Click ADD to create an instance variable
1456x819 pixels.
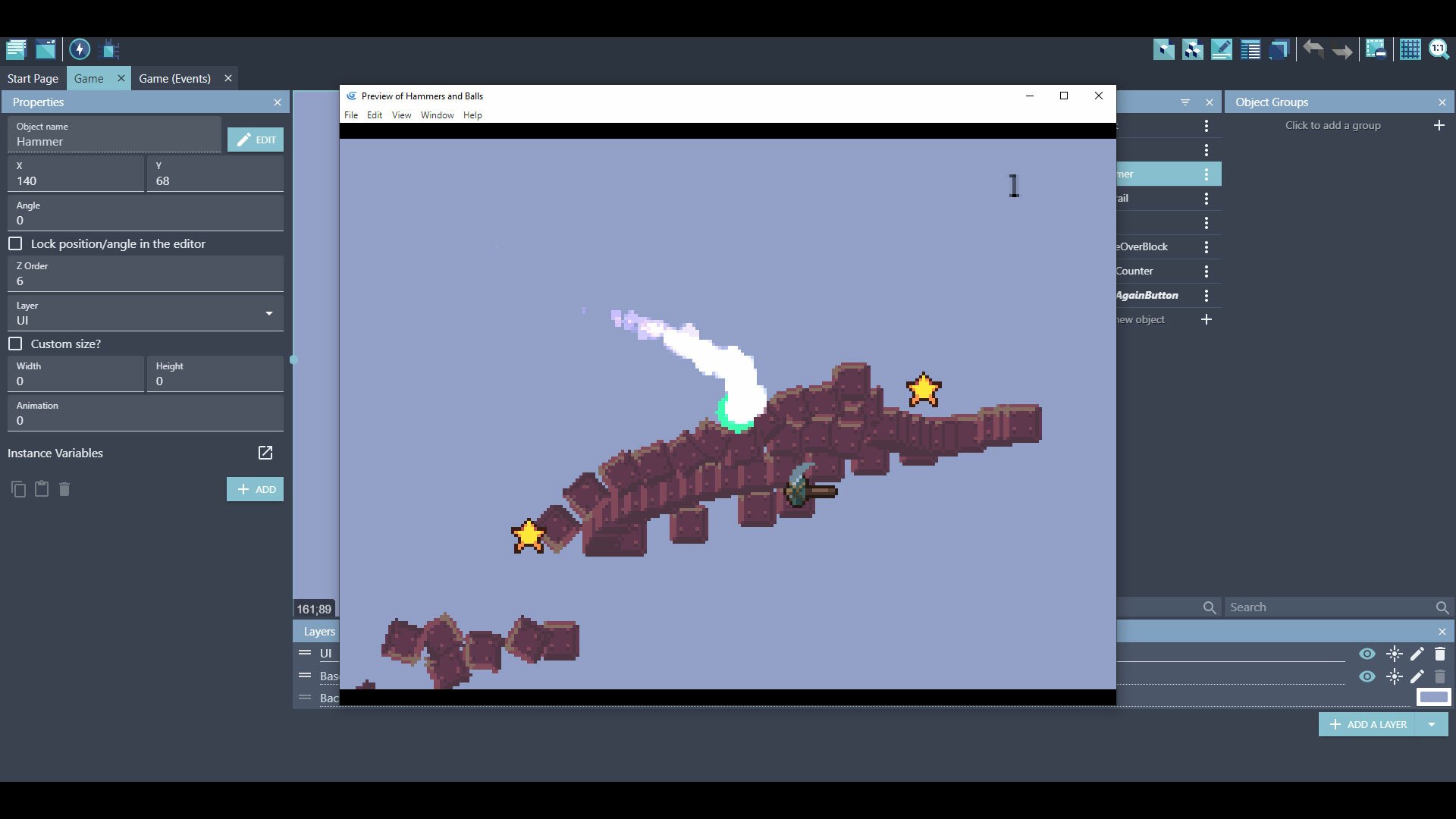click(255, 489)
